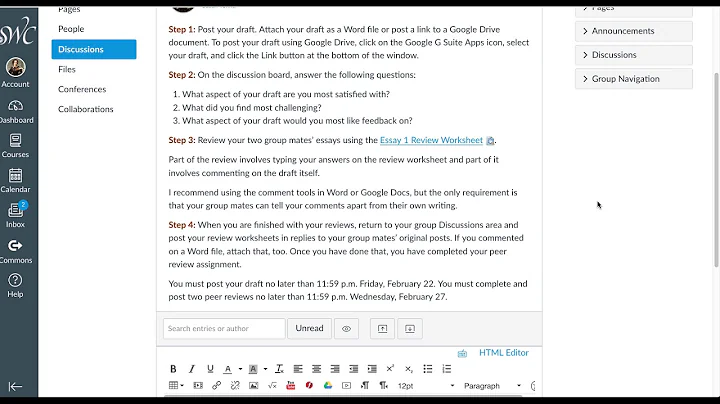The image size is (720, 404).
Task: Apply subscript formatting
Action: point(409,369)
